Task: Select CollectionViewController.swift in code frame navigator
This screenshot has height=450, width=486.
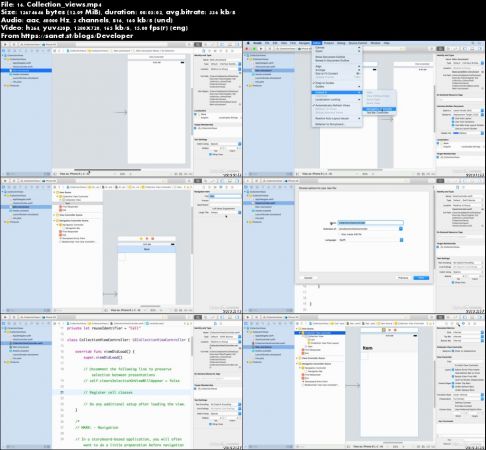Action: [x=28, y=343]
